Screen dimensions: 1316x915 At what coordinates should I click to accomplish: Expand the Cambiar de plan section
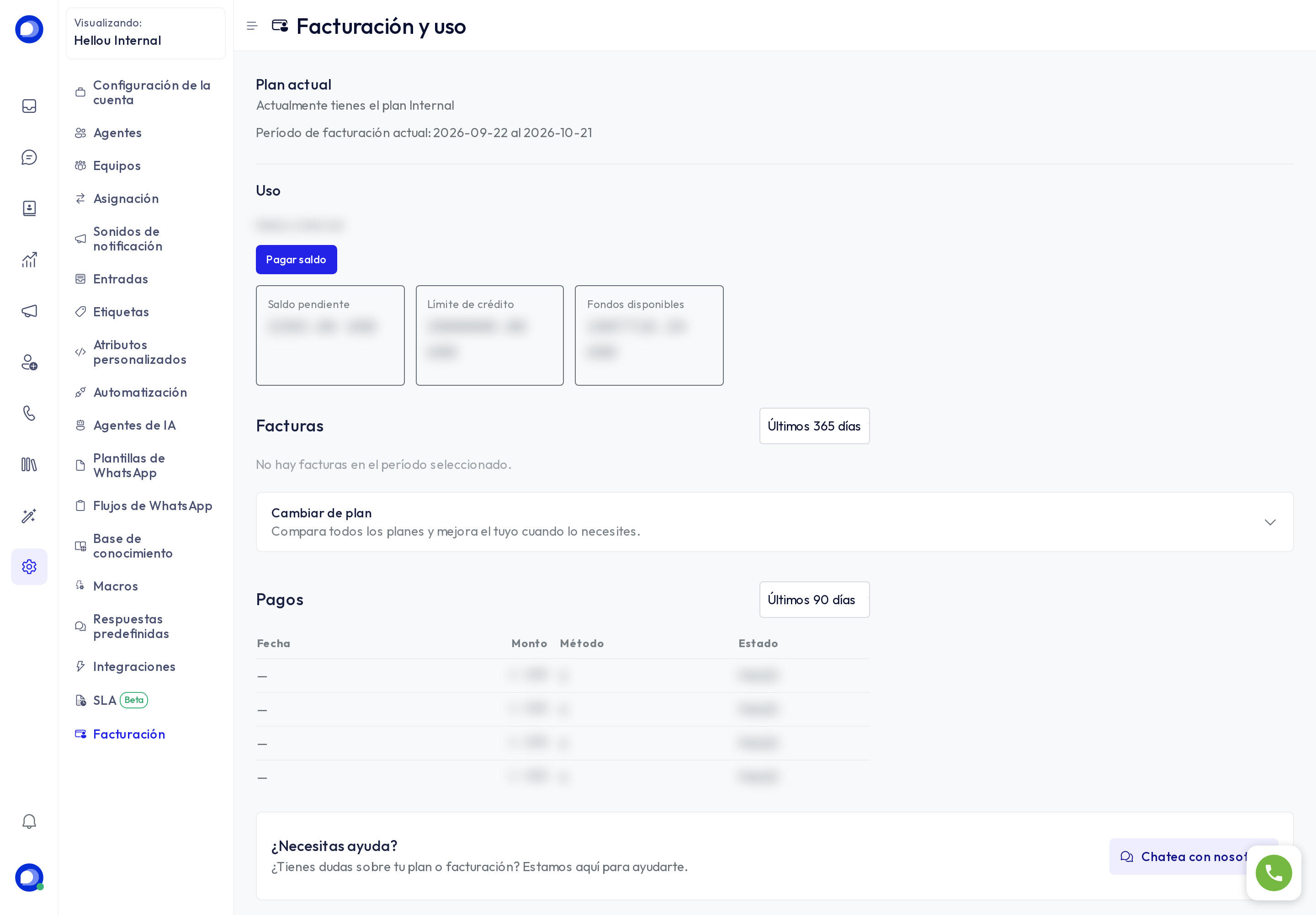(775, 522)
